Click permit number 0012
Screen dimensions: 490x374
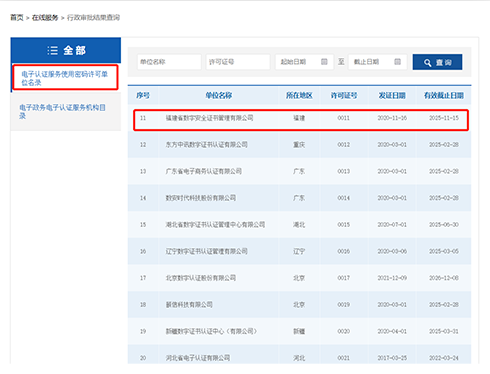pos(343,145)
